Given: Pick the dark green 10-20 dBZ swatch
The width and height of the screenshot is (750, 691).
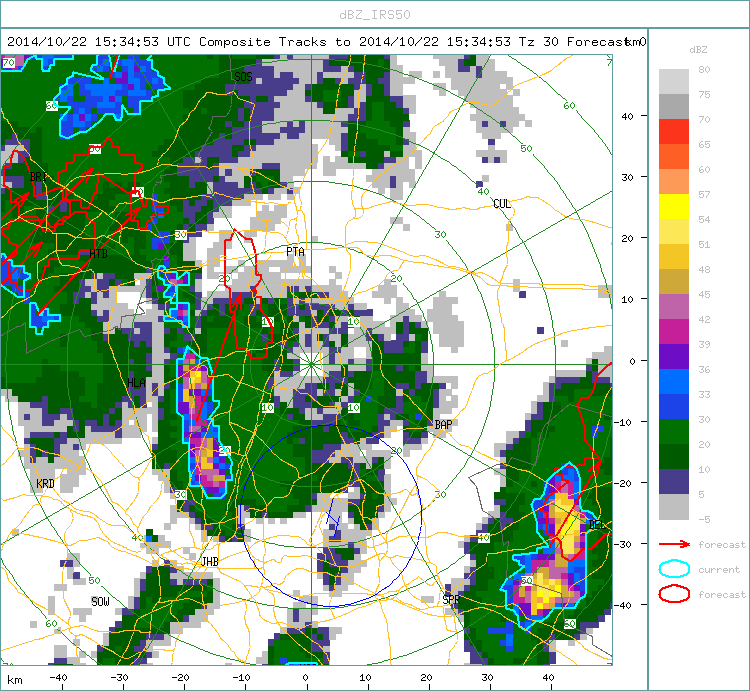Looking at the screenshot, I should pyautogui.click(x=673, y=456).
